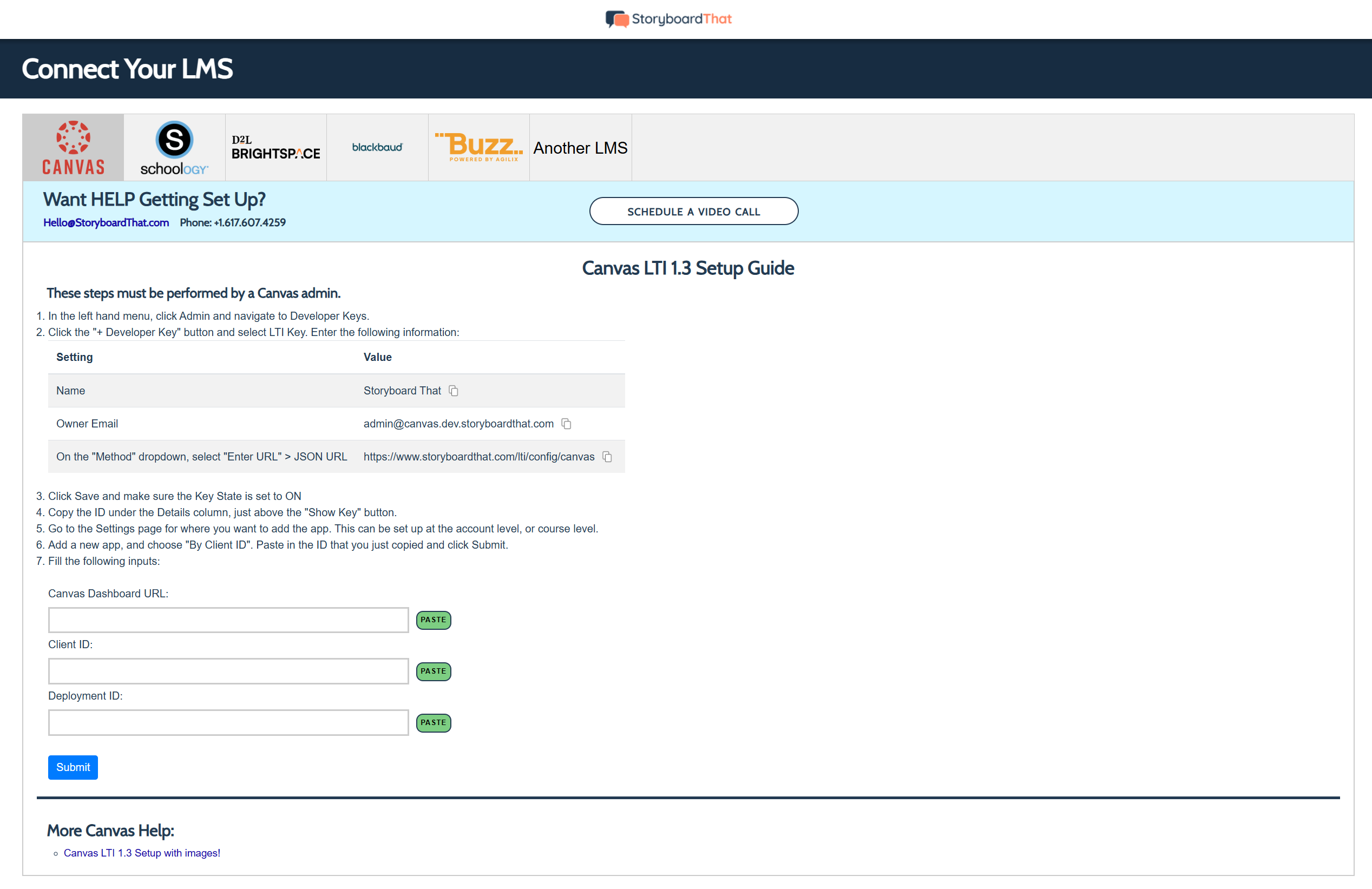Click the 'Want HELP Getting Set Up?' heading
Screen dimensions: 1372x889
[x=154, y=199]
